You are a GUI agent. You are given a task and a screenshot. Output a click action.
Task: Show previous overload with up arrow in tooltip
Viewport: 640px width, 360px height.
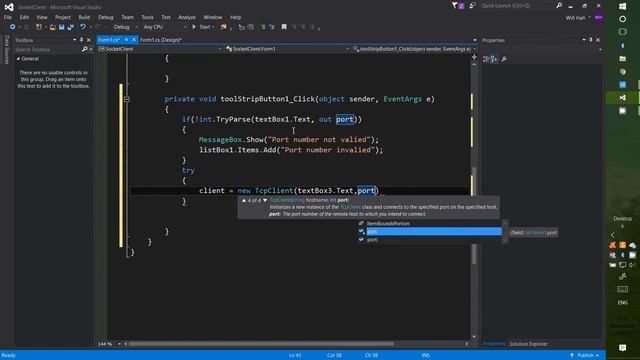pos(244,200)
